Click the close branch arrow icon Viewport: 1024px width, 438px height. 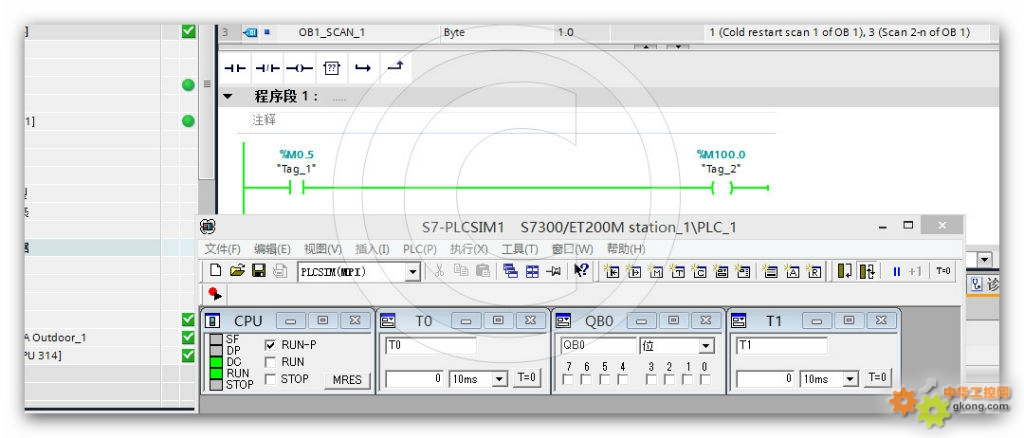395,67
